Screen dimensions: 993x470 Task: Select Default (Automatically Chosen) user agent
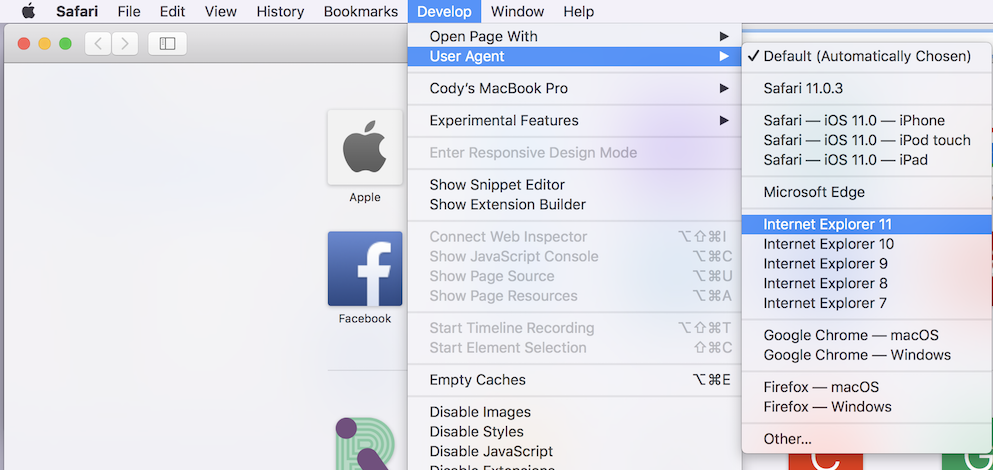[866, 56]
